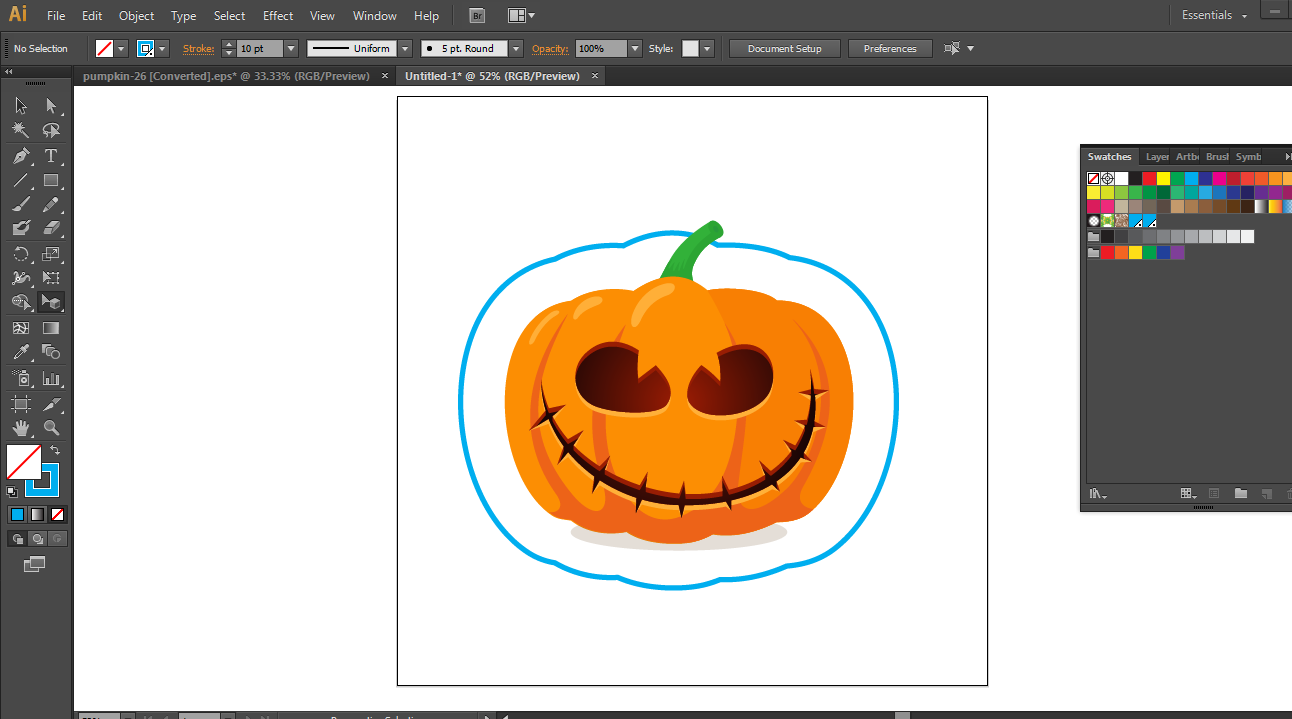
Task: Choose the Paintbrush tool
Action: pyautogui.click(x=20, y=205)
